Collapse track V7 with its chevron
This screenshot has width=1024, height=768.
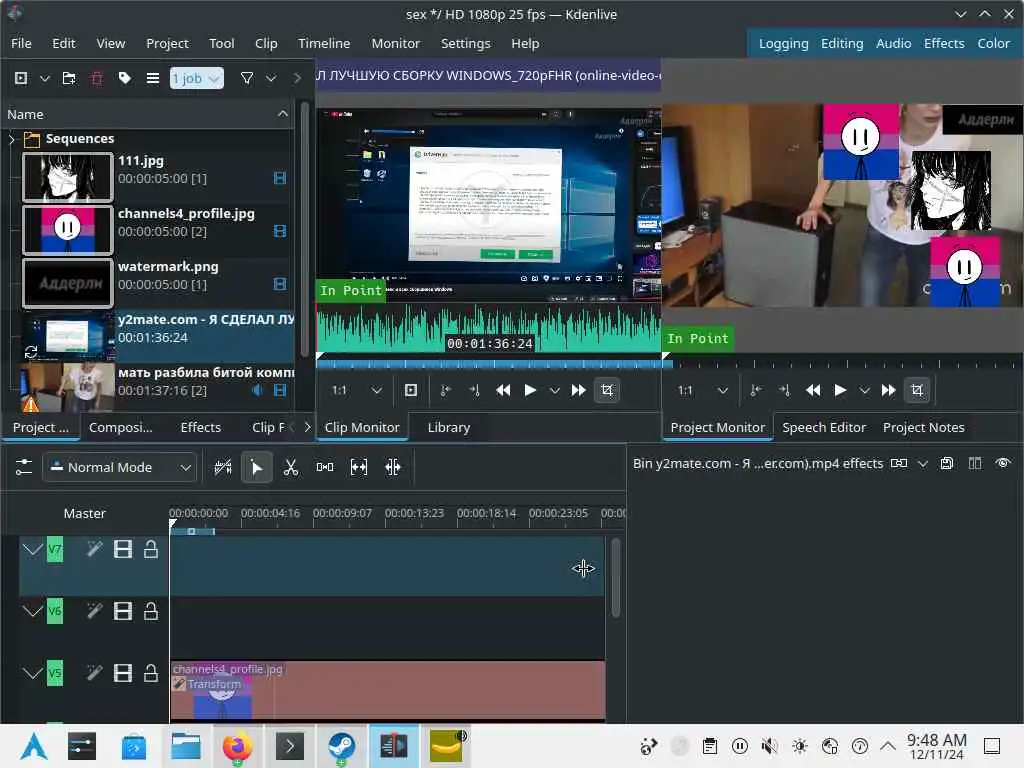32,549
